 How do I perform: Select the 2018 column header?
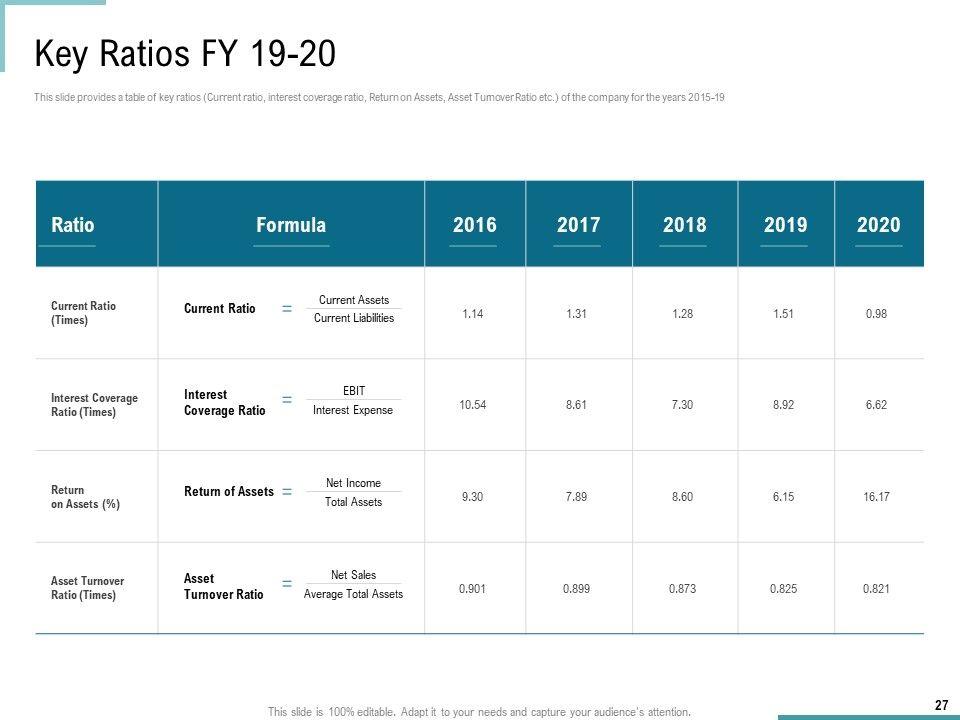tap(684, 225)
